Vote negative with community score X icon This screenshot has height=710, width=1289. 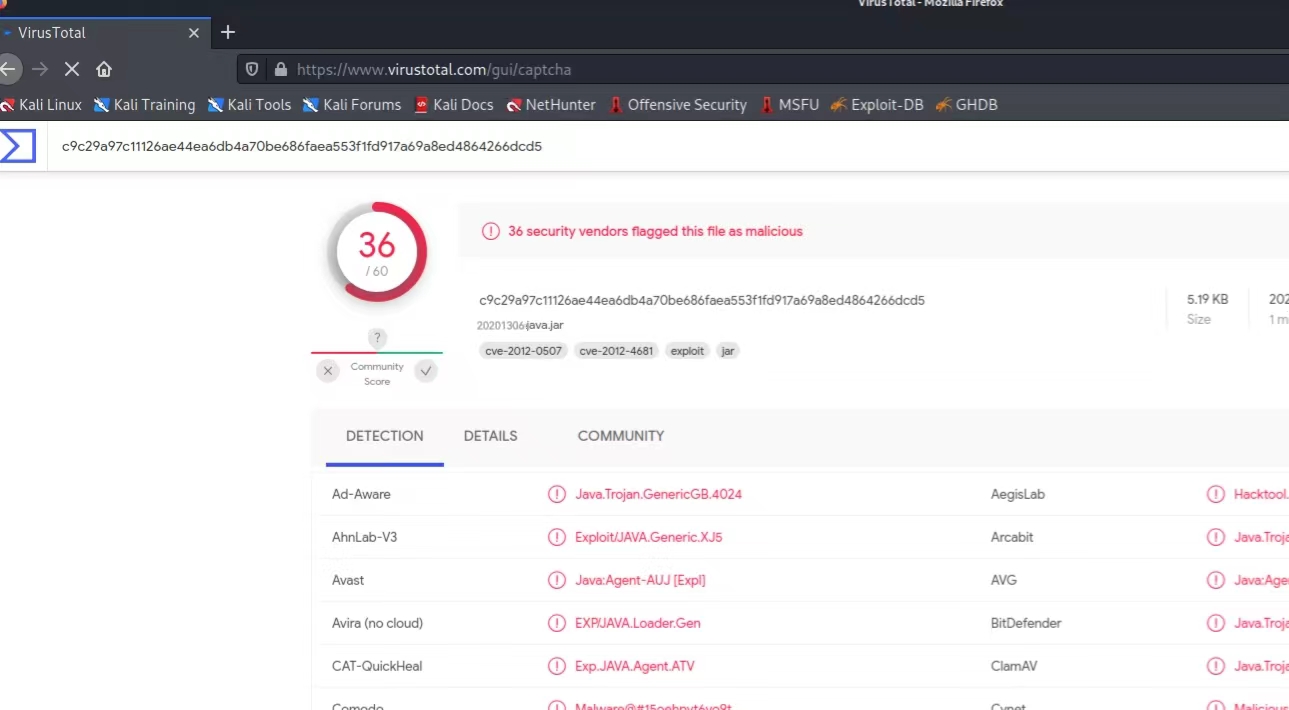point(328,372)
